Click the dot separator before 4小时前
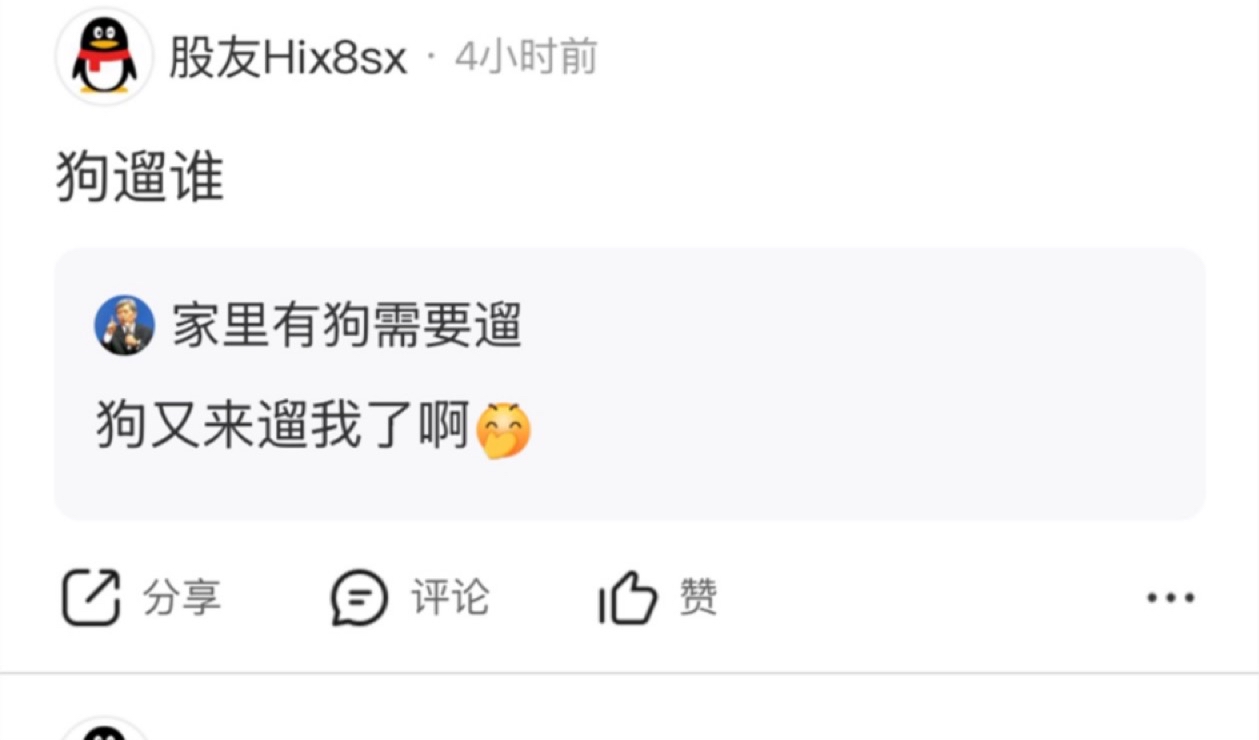 coord(431,59)
